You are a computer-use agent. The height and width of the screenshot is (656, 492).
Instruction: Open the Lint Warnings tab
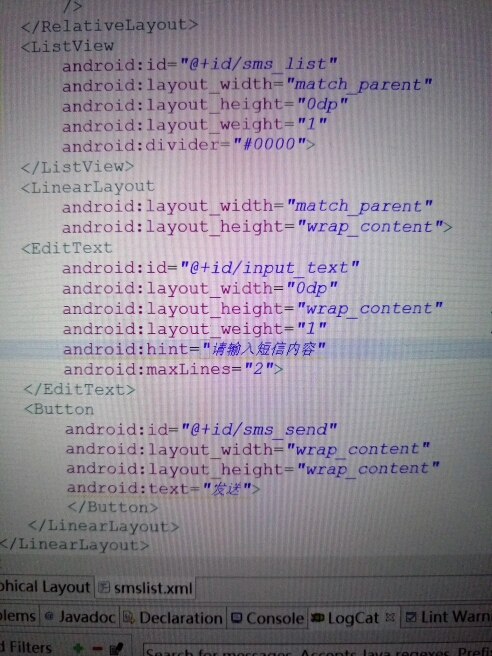[448, 617]
